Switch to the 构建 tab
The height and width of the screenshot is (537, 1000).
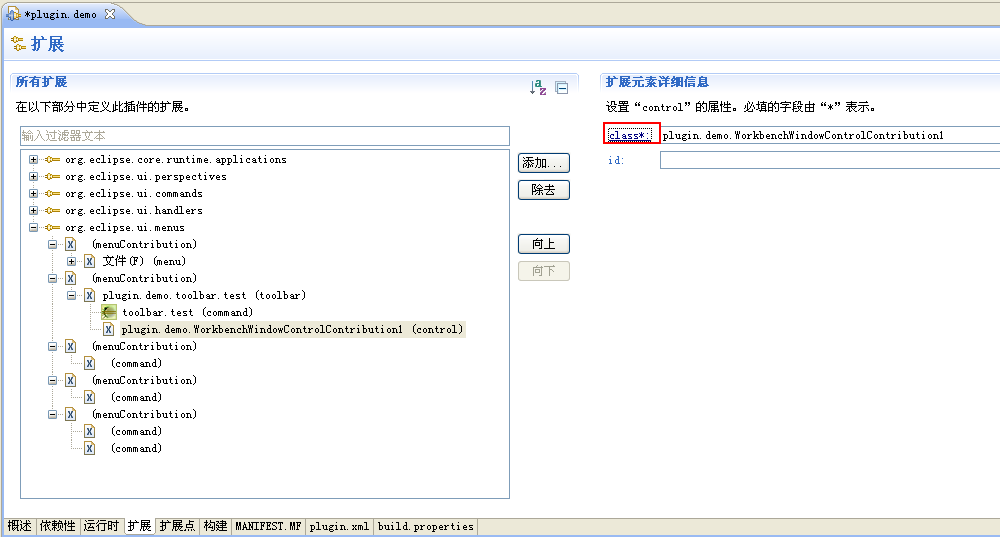coord(216,526)
